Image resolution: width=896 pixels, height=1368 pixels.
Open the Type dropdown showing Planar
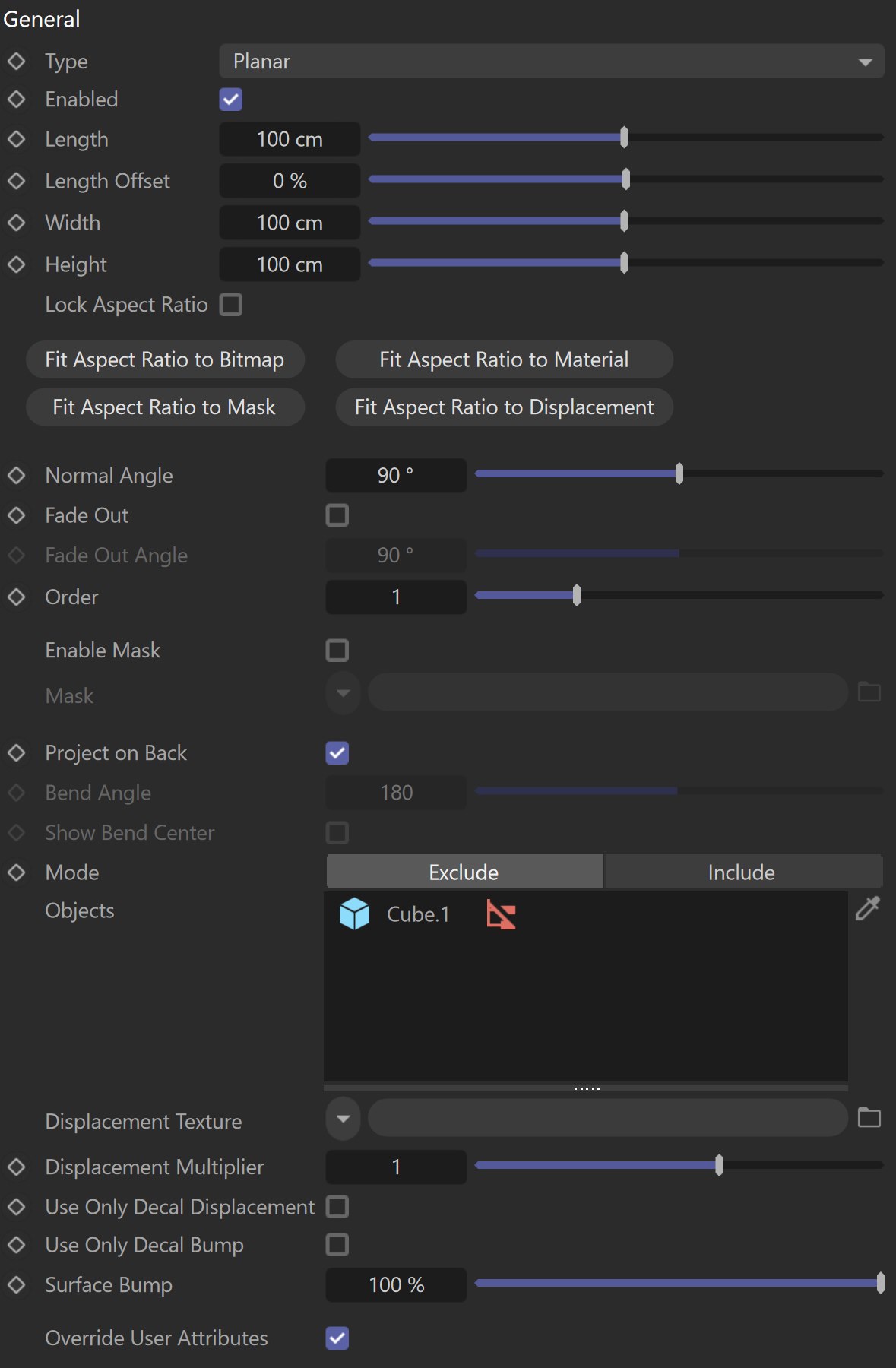(x=552, y=61)
